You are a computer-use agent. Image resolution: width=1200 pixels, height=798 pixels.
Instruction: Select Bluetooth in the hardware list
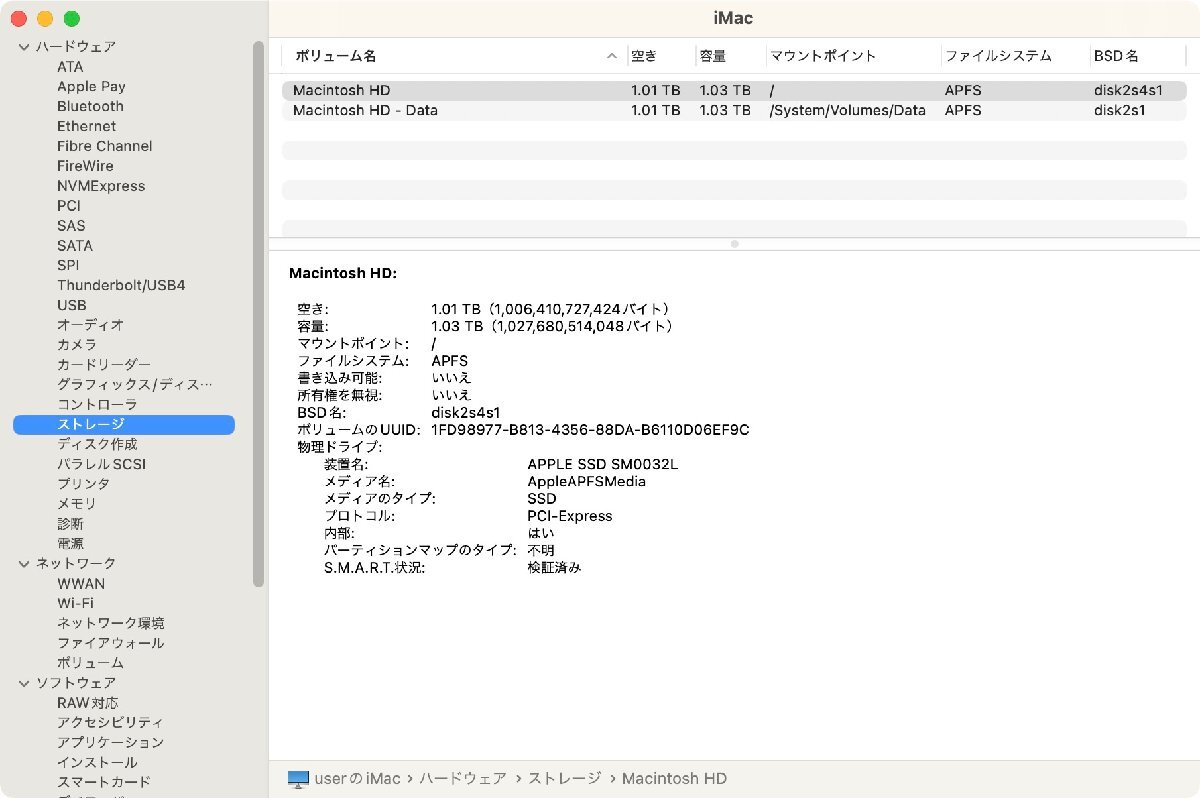click(x=89, y=106)
